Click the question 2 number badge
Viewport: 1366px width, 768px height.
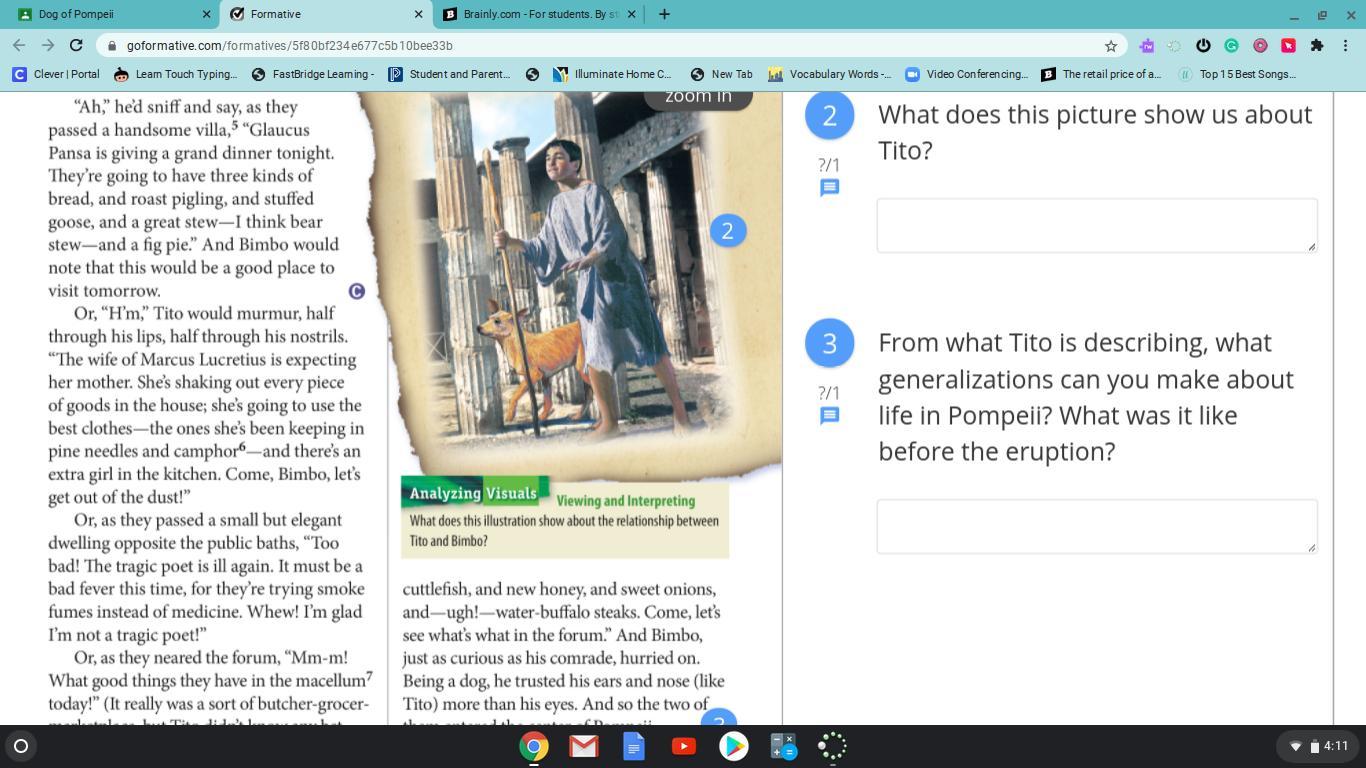pos(829,115)
